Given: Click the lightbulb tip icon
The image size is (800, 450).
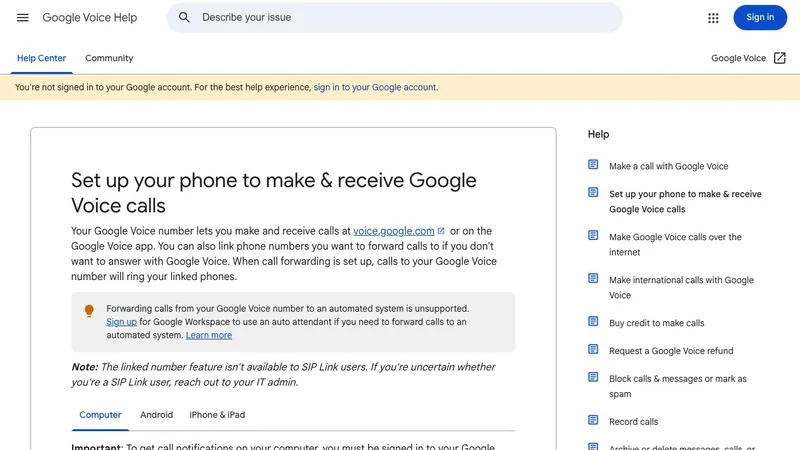Looking at the screenshot, I should [89, 311].
